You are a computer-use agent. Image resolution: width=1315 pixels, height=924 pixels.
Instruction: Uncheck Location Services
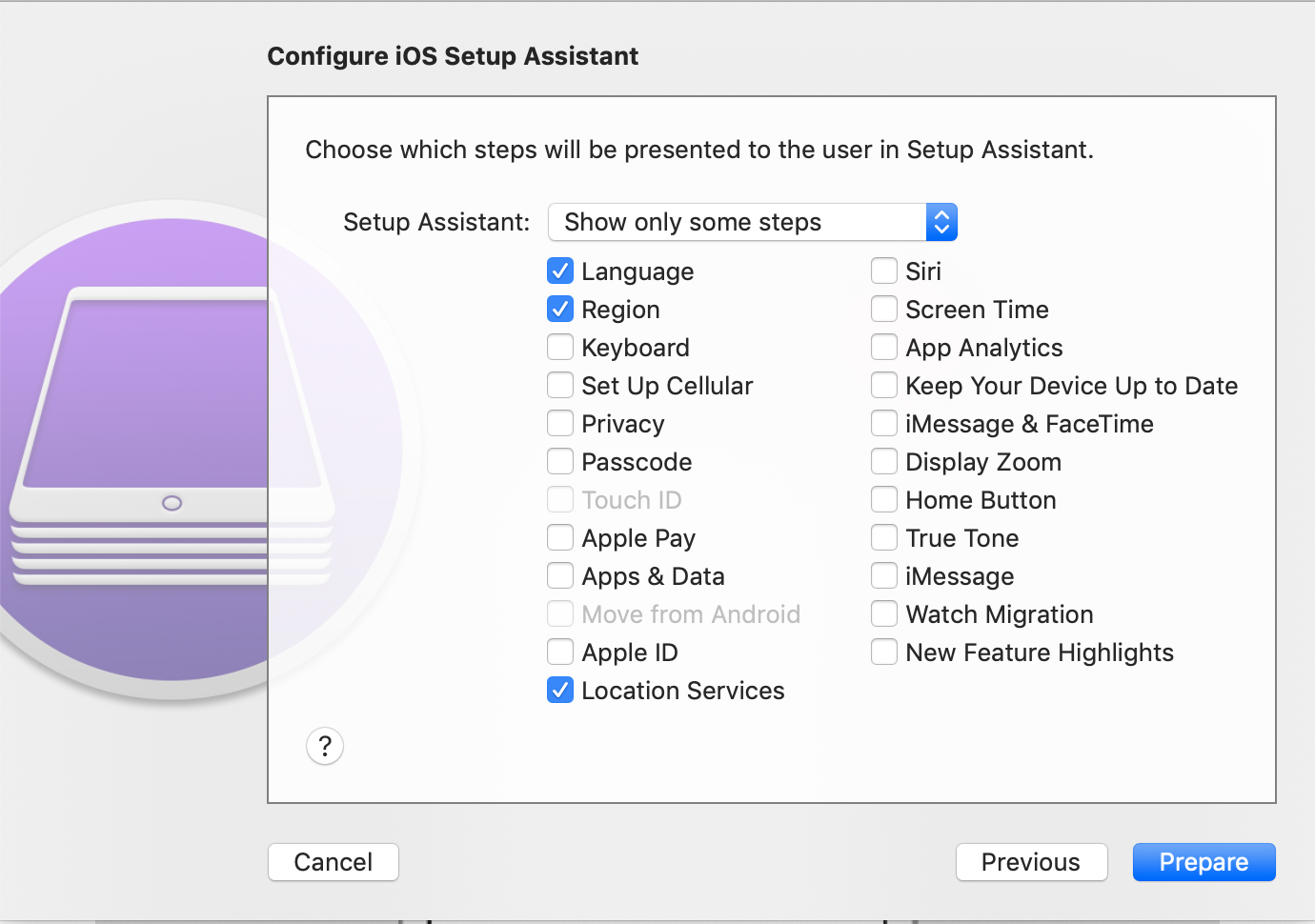[x=560, y=691]
